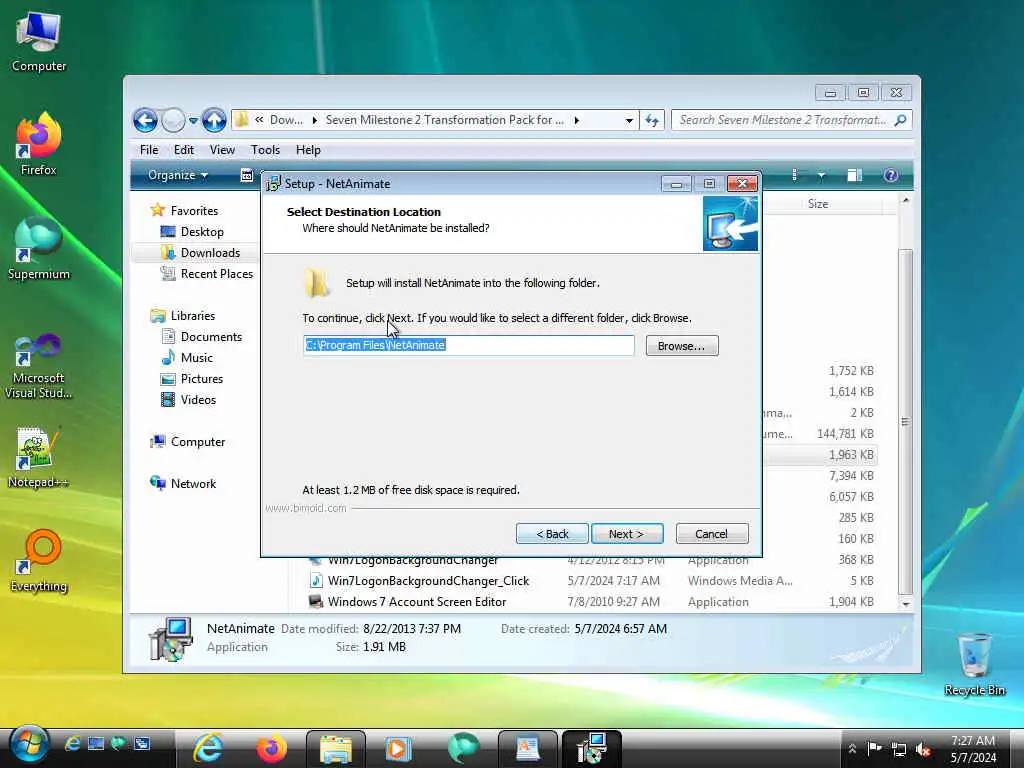Open the View menu in Explorer
The image size is (1024, 768).
pyautogui.click(x=222, y=150)
